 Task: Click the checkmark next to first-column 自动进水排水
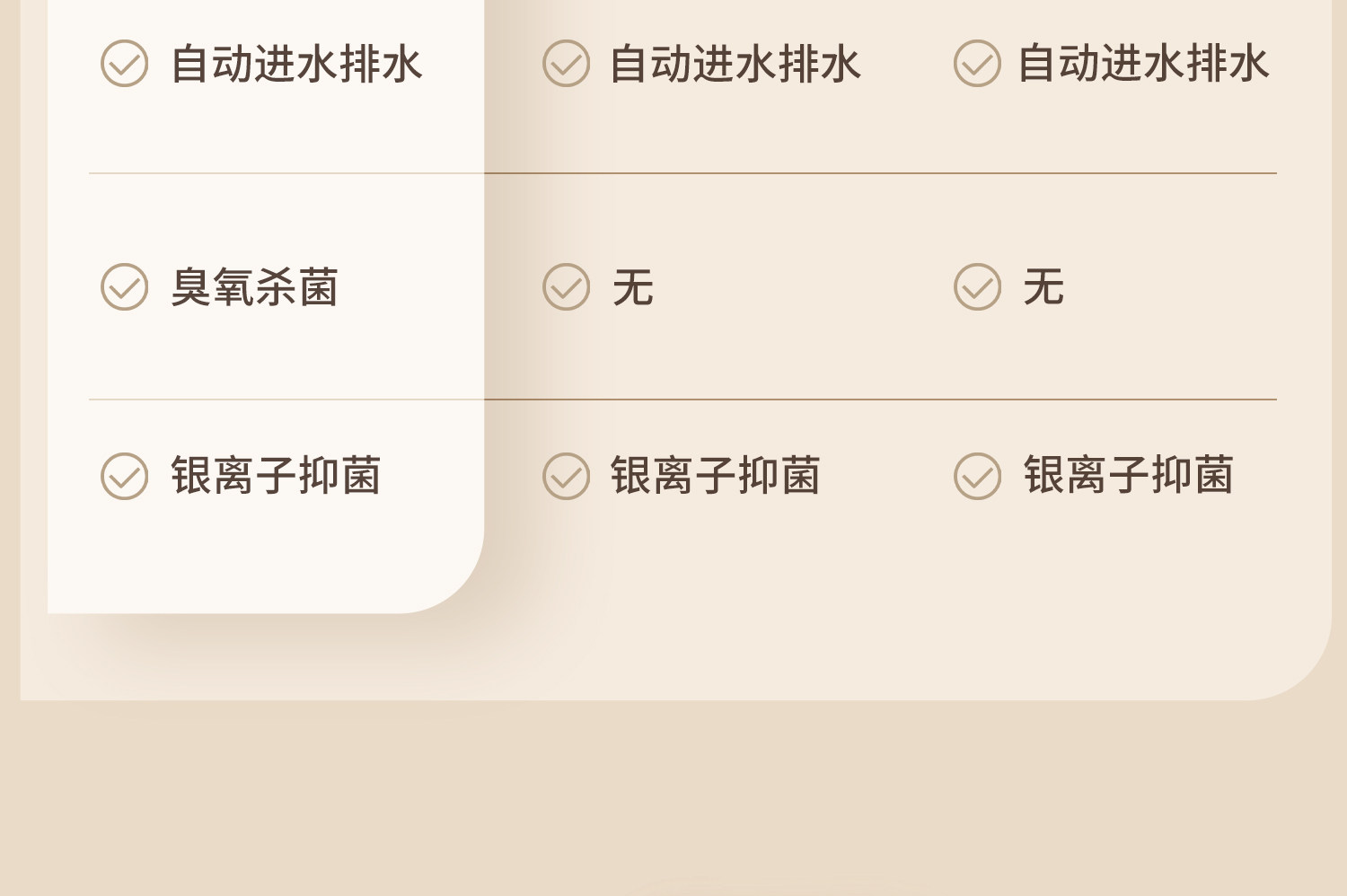(x=124, y=64)
